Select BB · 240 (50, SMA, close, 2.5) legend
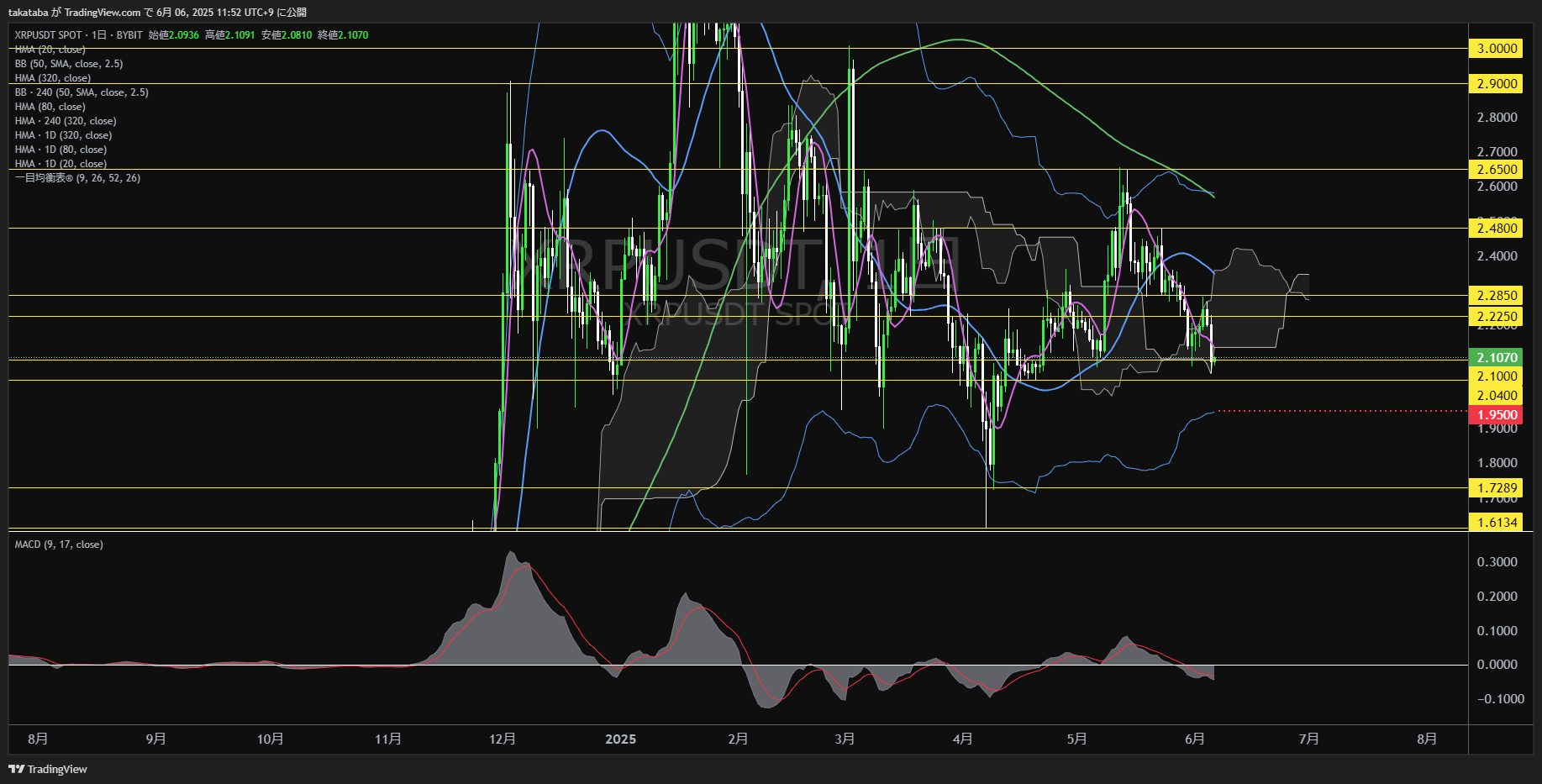 click(82, 92)
